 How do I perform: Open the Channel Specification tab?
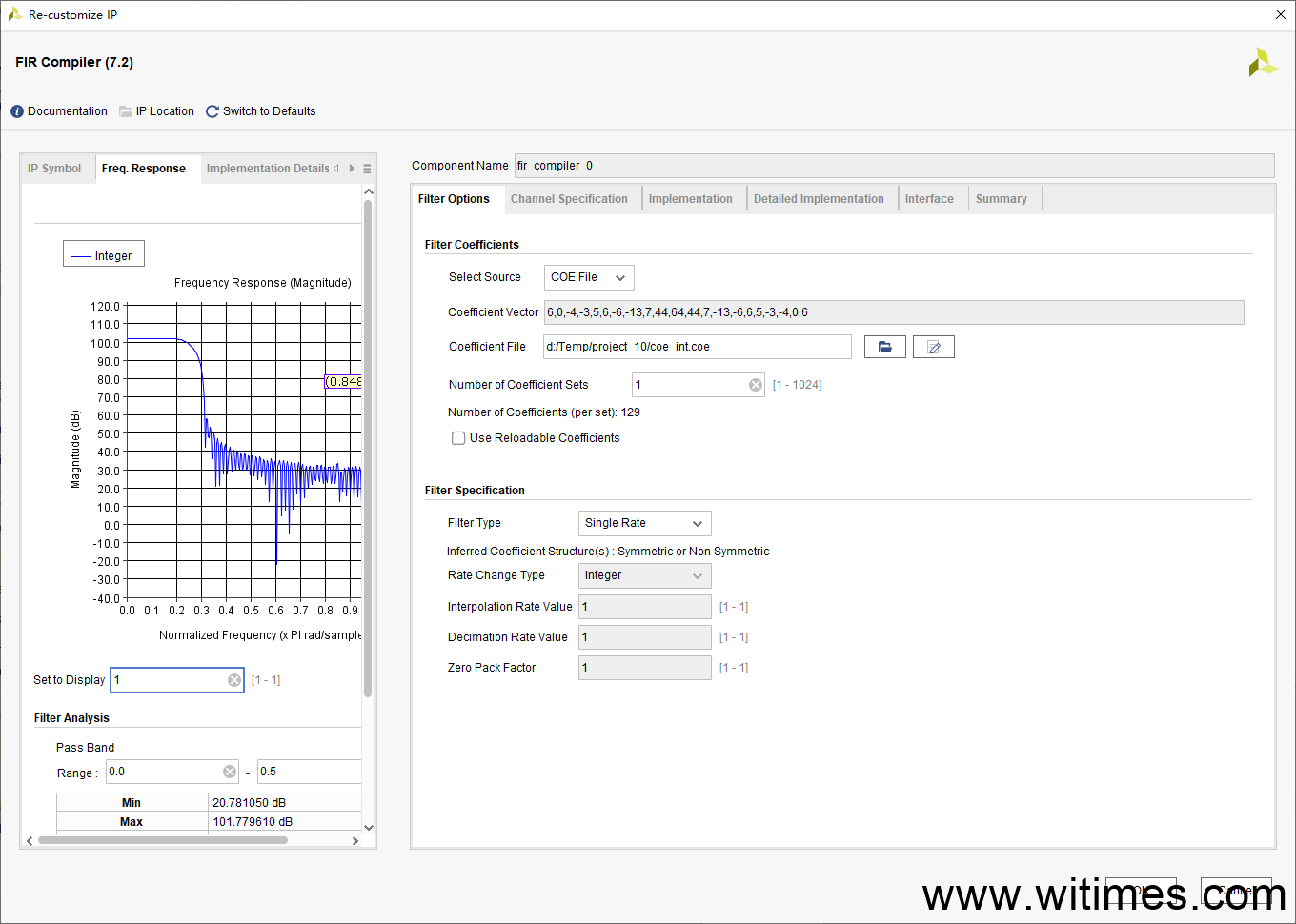[x=569, y=199]
